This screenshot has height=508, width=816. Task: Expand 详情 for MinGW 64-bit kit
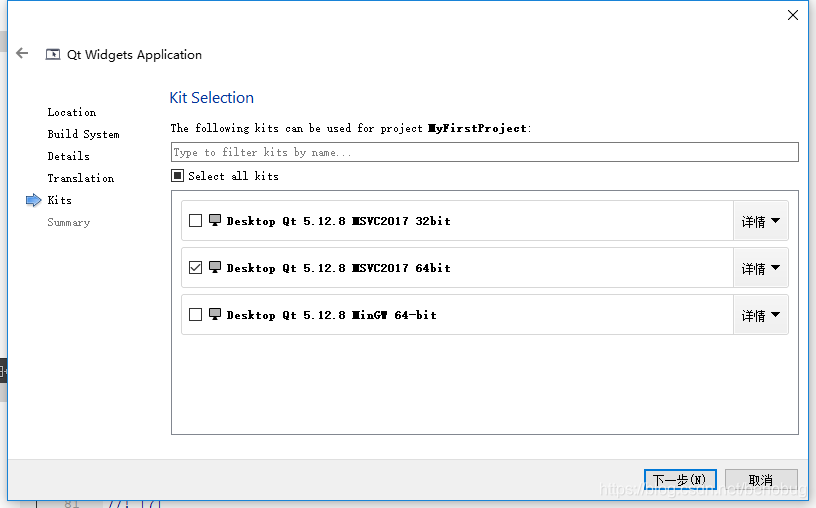tap(760, 315)
